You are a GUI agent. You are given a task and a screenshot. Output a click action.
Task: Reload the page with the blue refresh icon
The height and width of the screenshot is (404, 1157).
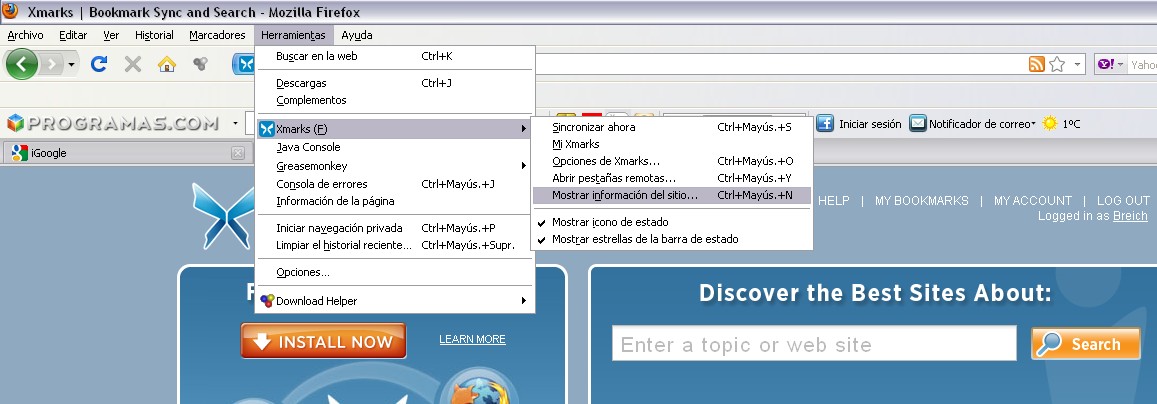coord(99,64)
